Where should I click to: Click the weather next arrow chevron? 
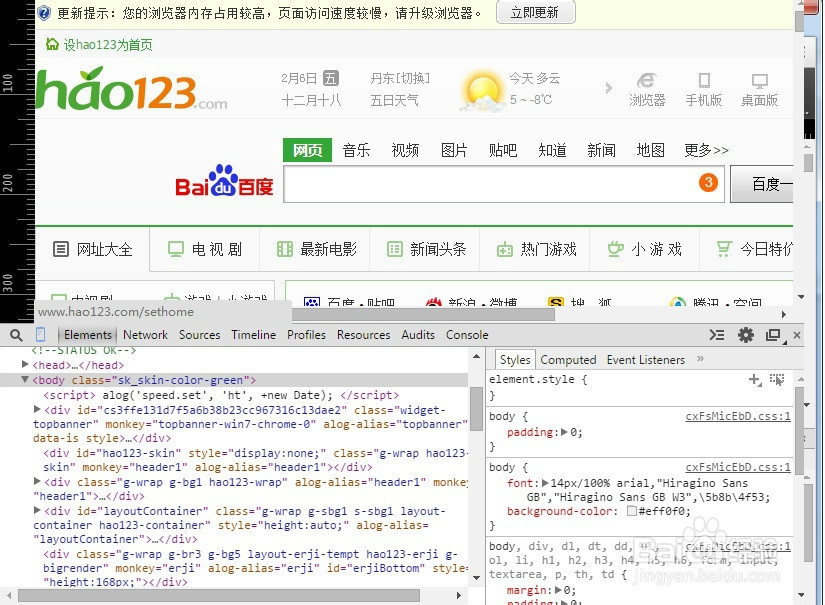coord(608,88)
